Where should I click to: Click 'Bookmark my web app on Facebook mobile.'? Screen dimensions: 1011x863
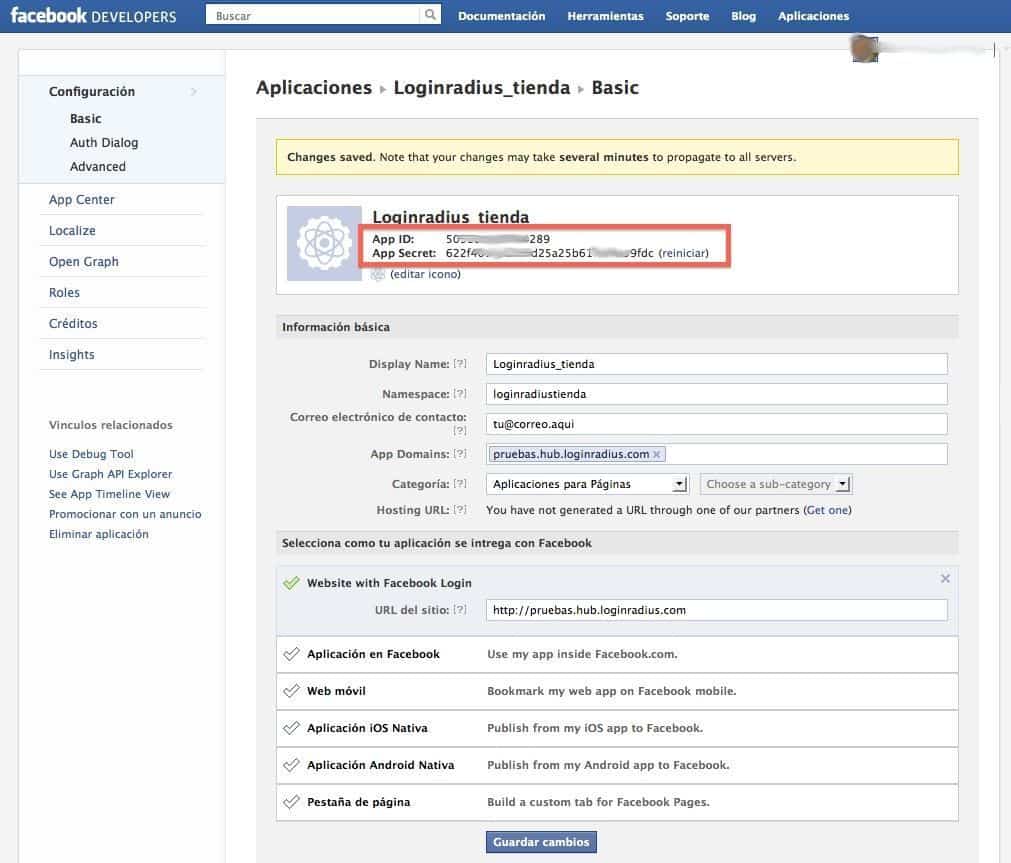click(612, 691)
